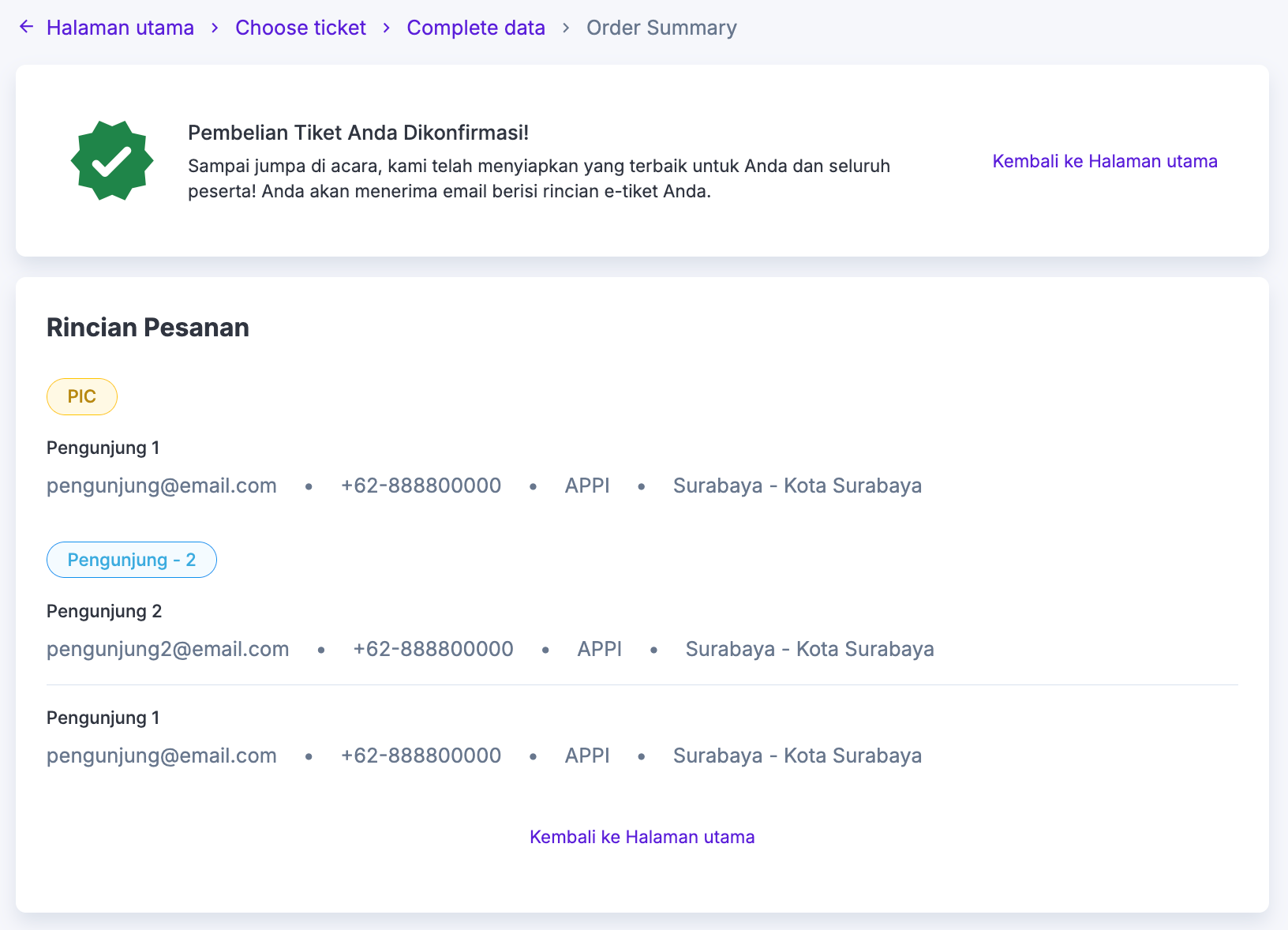This screenshot has height=930, width=1288.
Task: Click top-right Kembali ke Halaman utama link
Action: [x=1104, y=161]
